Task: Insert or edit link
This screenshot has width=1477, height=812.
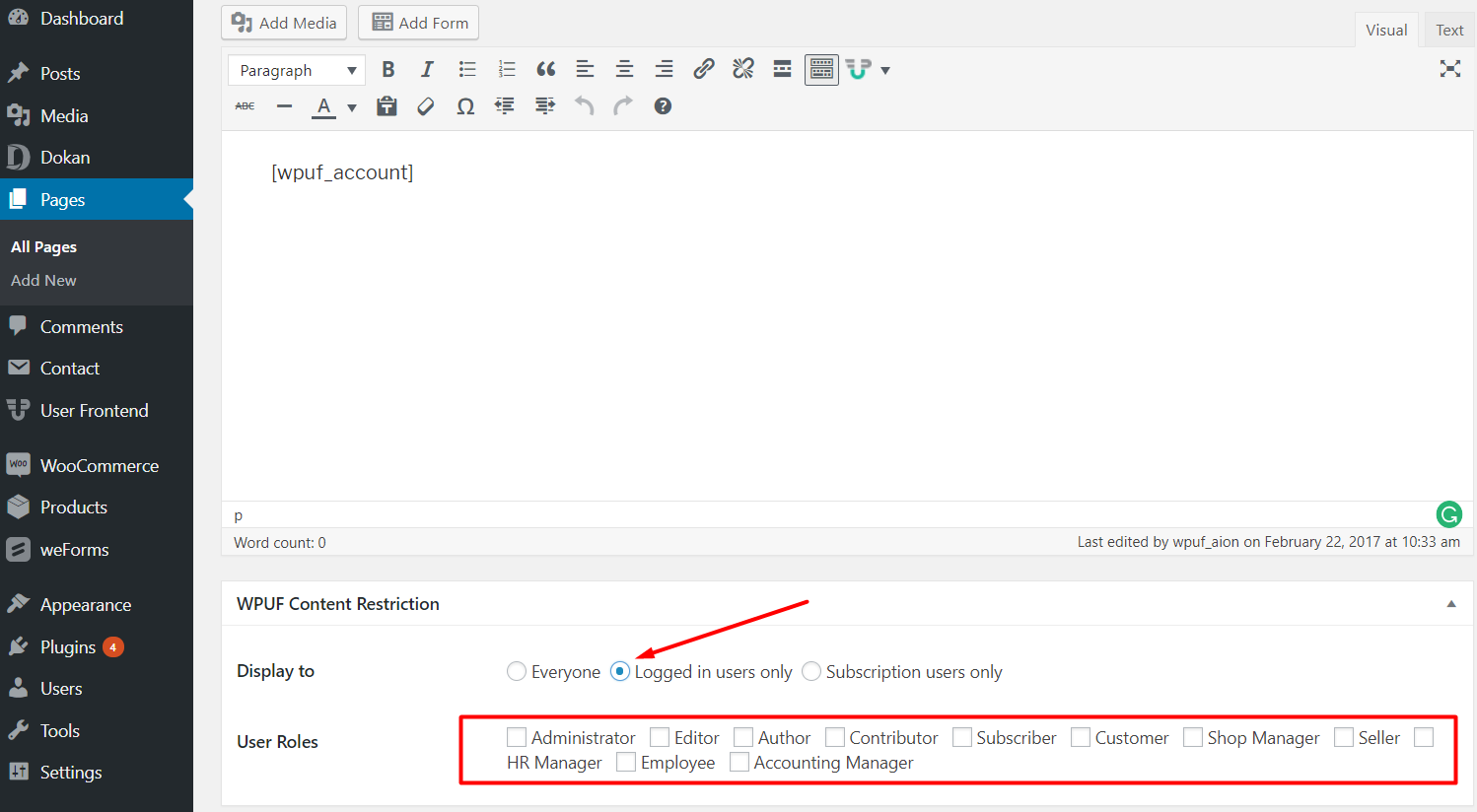Action: [703, 70]
